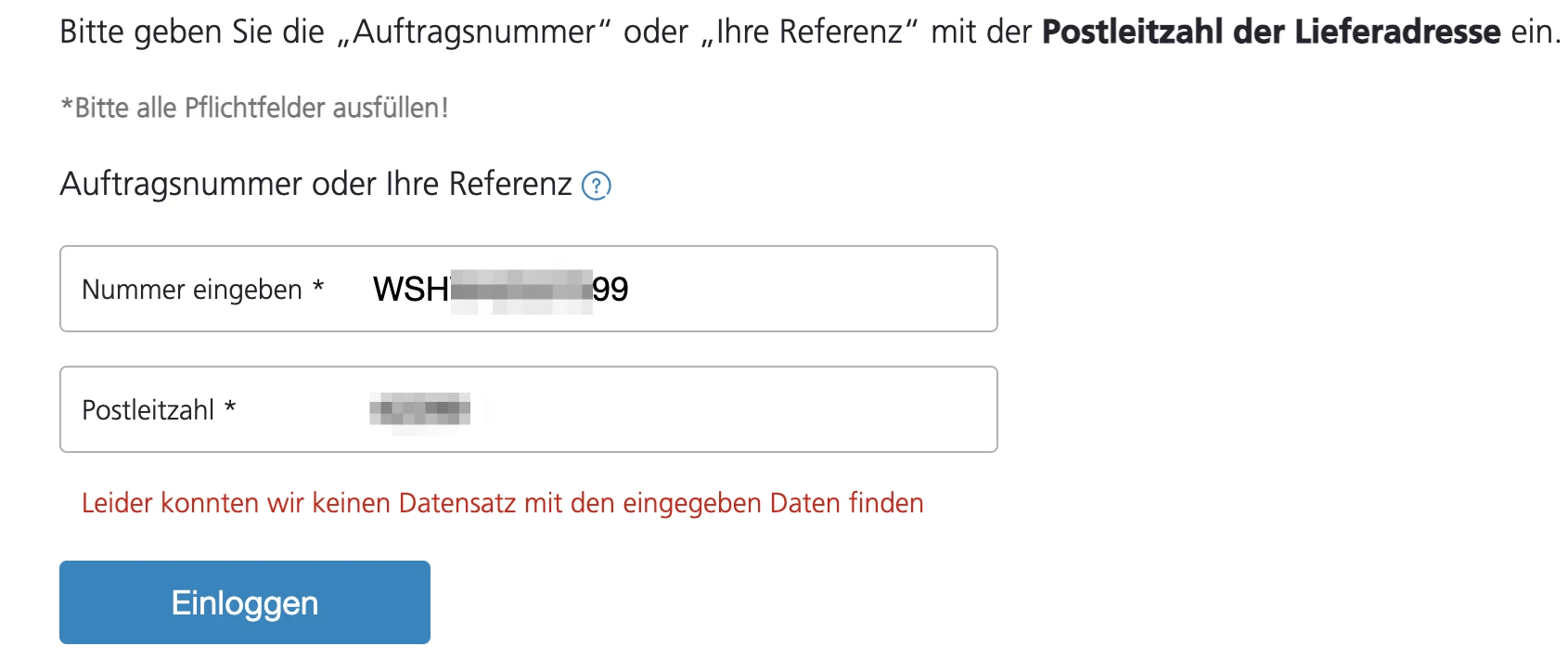Image resolution: width=1568 pixels, height=659 pixels.
Task: Place cursor at 'WSH' prefix in number field
Action: pos(409,290)
